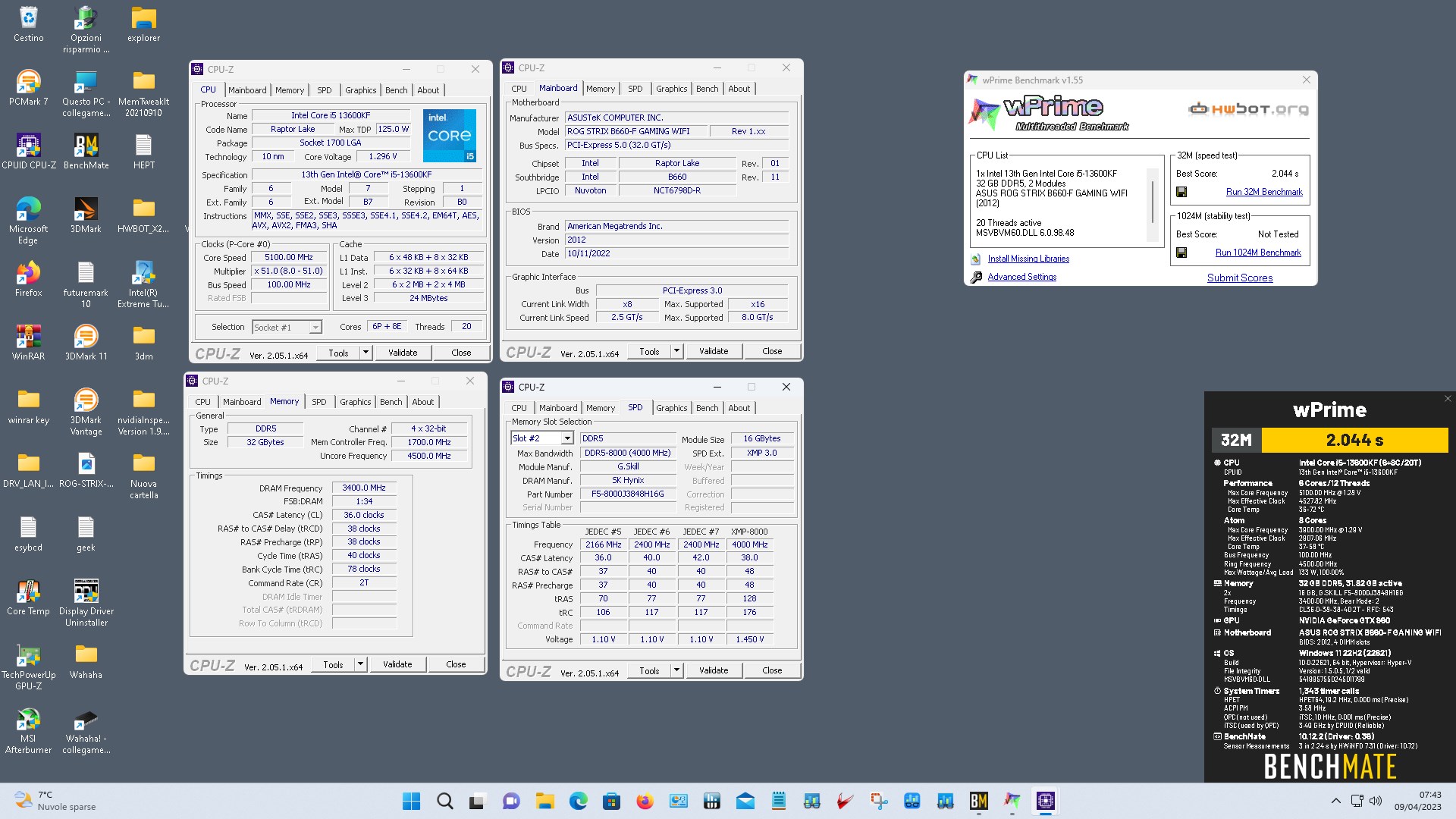
Task: Click Run 32M Benchmark link
Action: [x=1264, y=192]
